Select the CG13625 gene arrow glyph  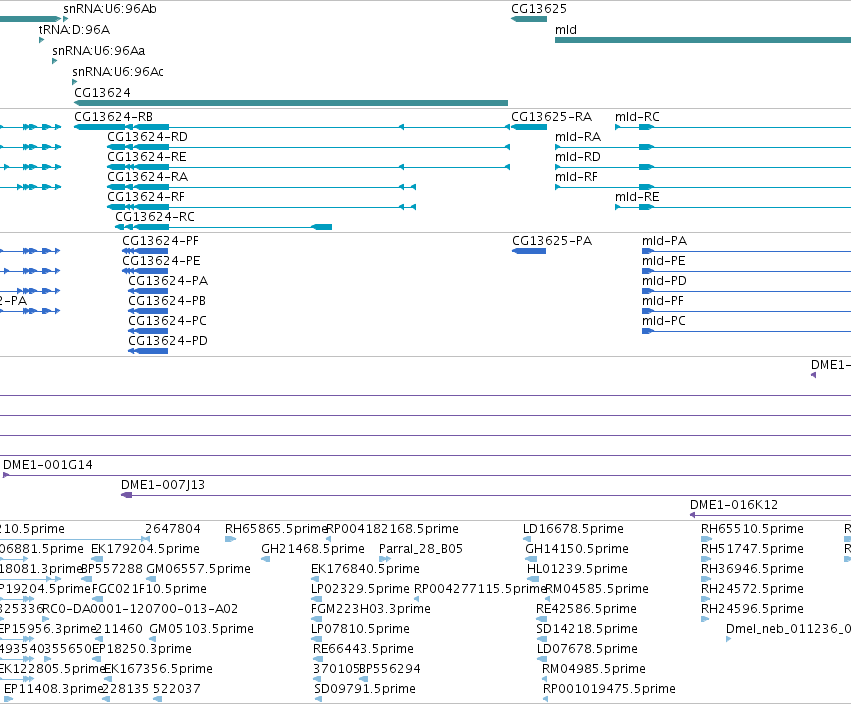pos(529,19)
